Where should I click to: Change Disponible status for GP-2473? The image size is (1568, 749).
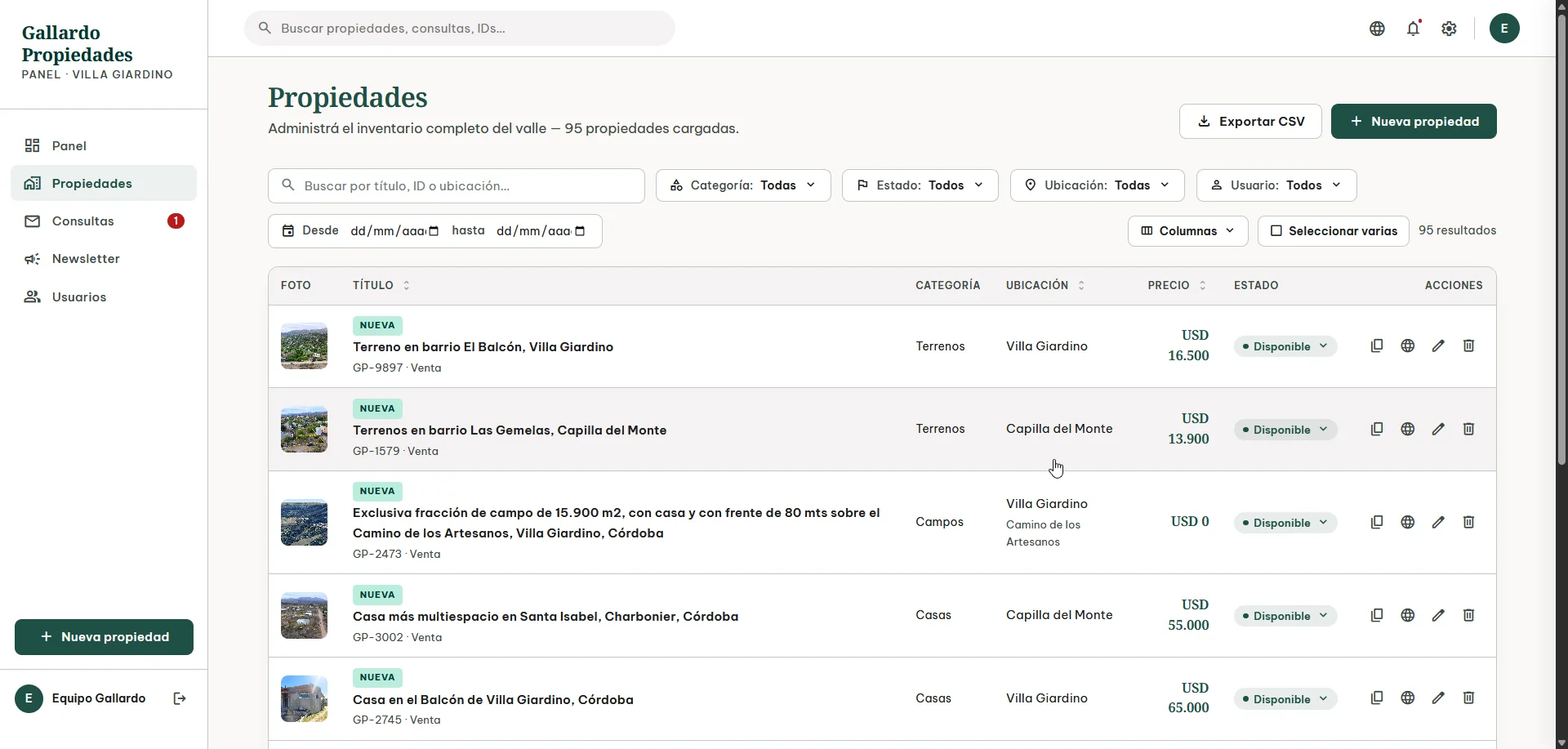pos(1285,523)
